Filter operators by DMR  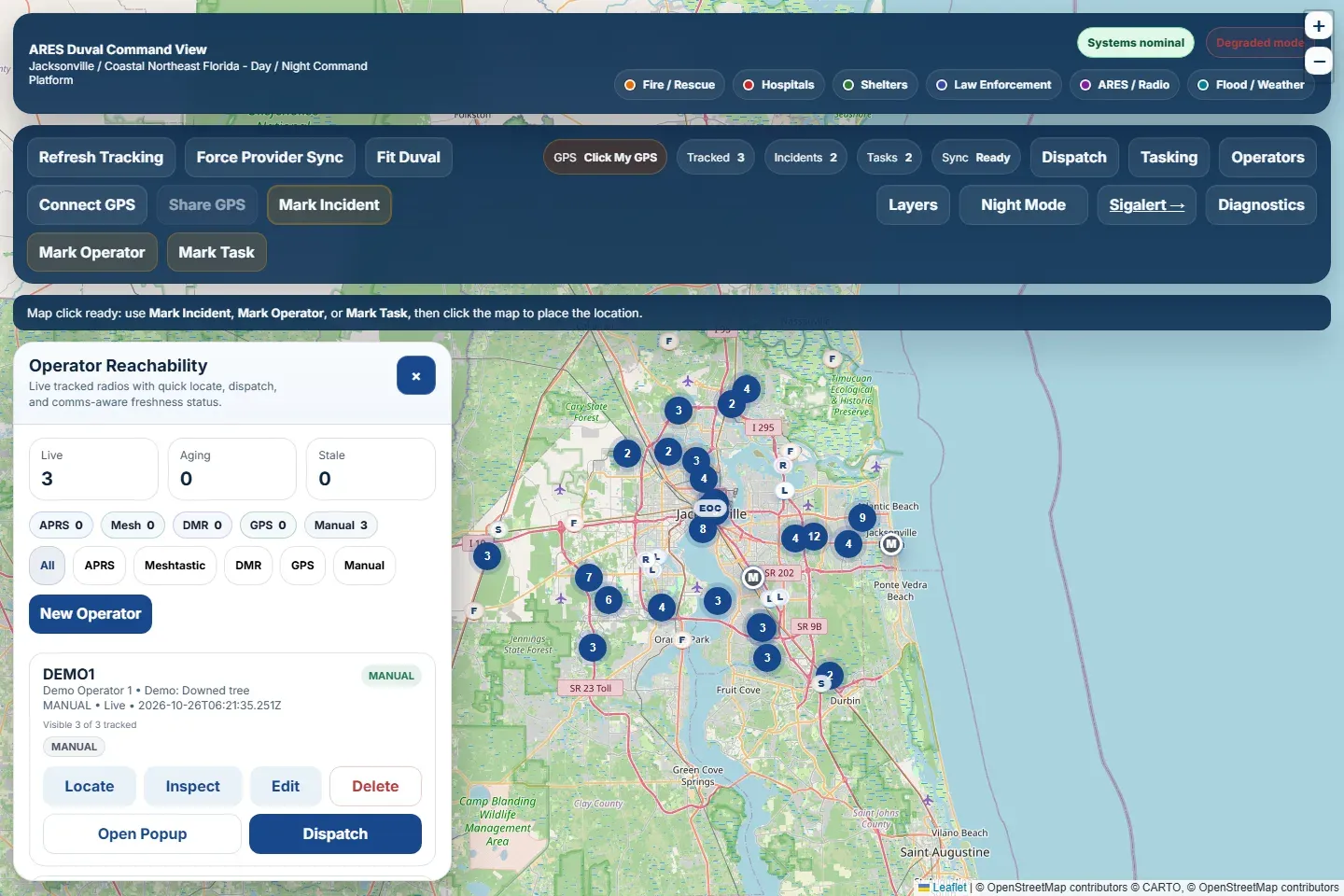[248, 566]
